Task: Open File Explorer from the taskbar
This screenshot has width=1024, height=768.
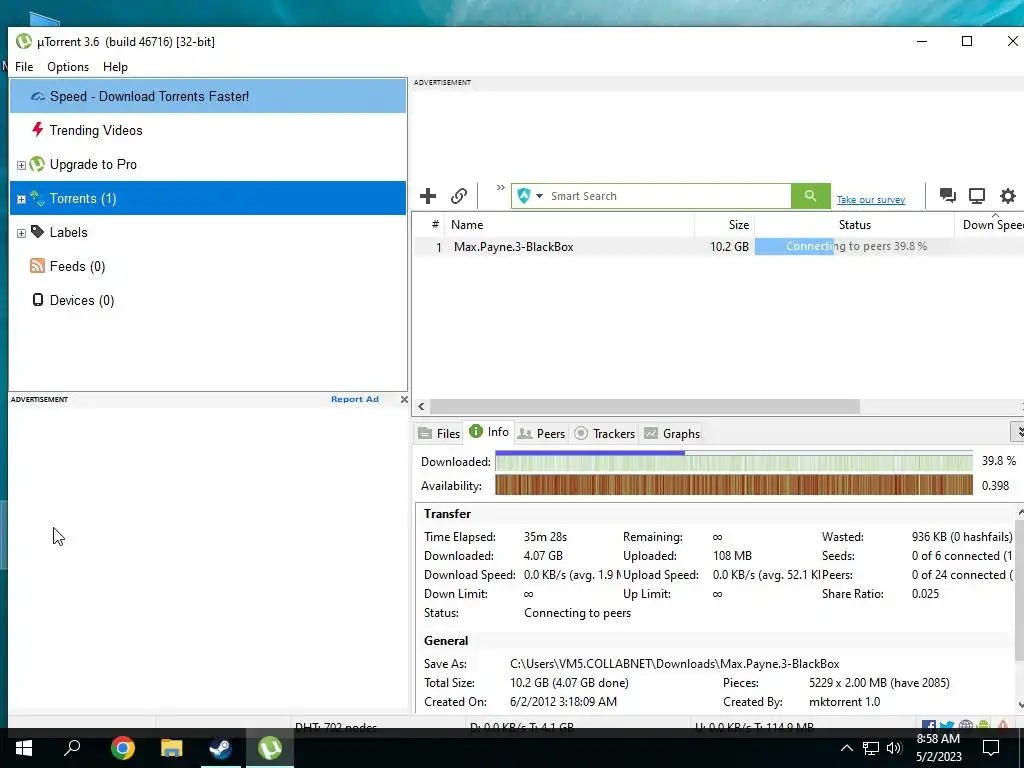Action: (172, 748)
